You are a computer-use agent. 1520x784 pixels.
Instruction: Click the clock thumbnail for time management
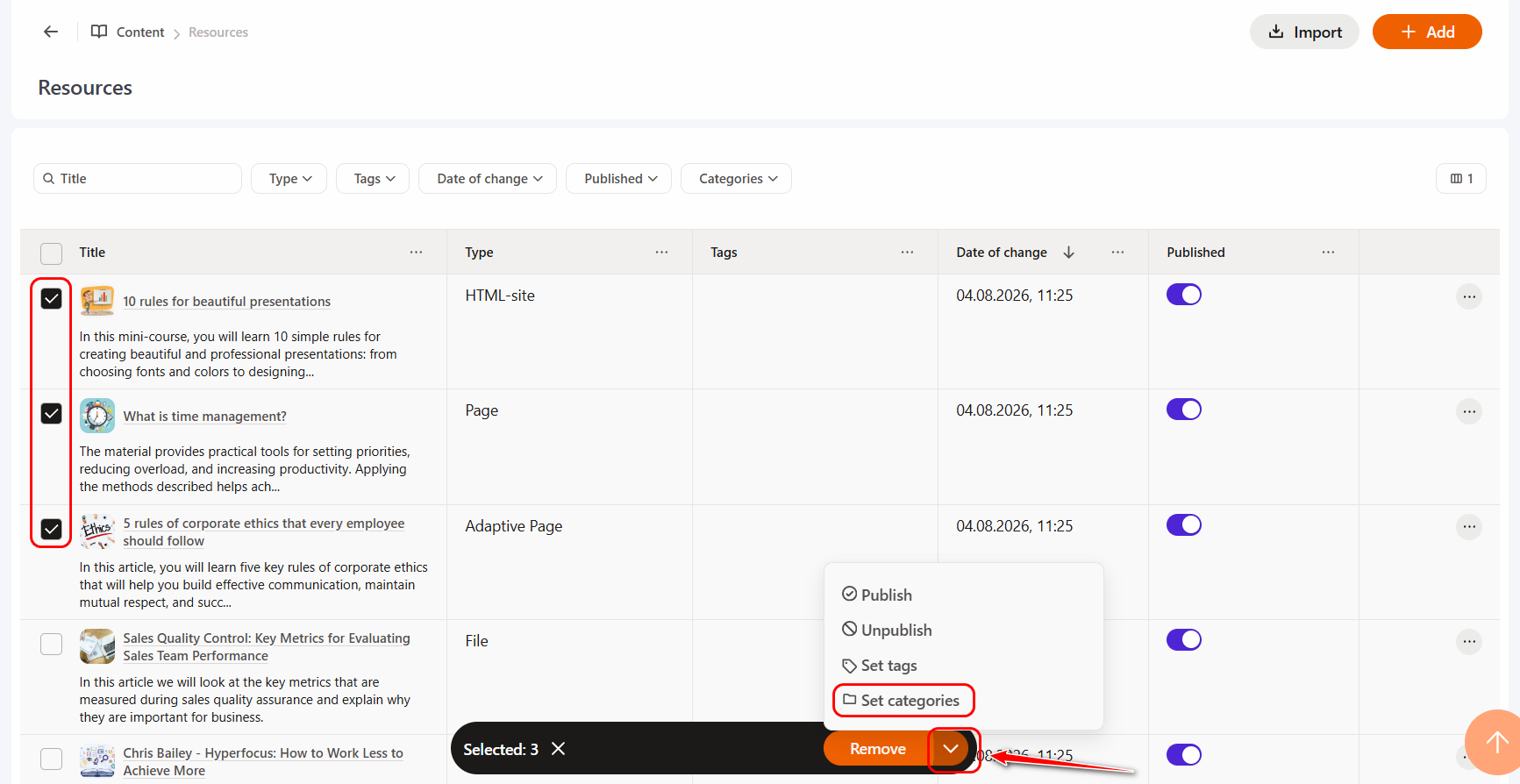tap(97, 416)
